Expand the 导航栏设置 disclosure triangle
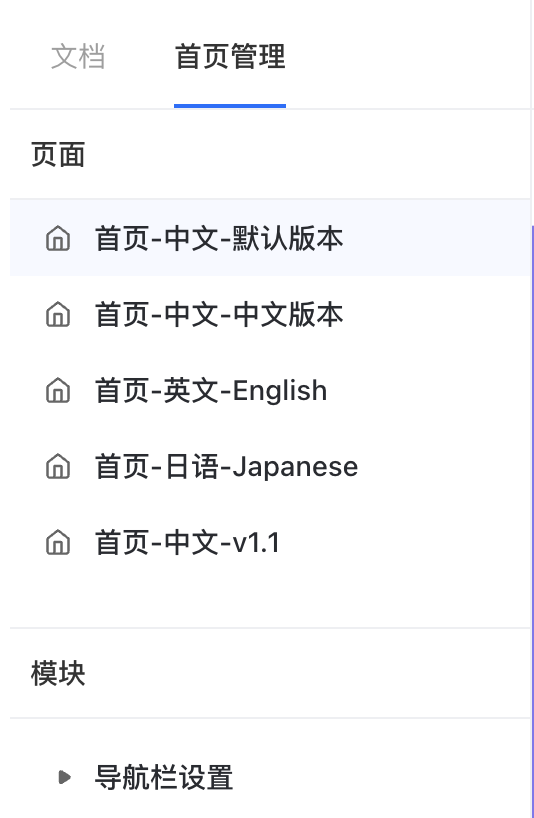534x818 pixels. (x=64, y=777)
